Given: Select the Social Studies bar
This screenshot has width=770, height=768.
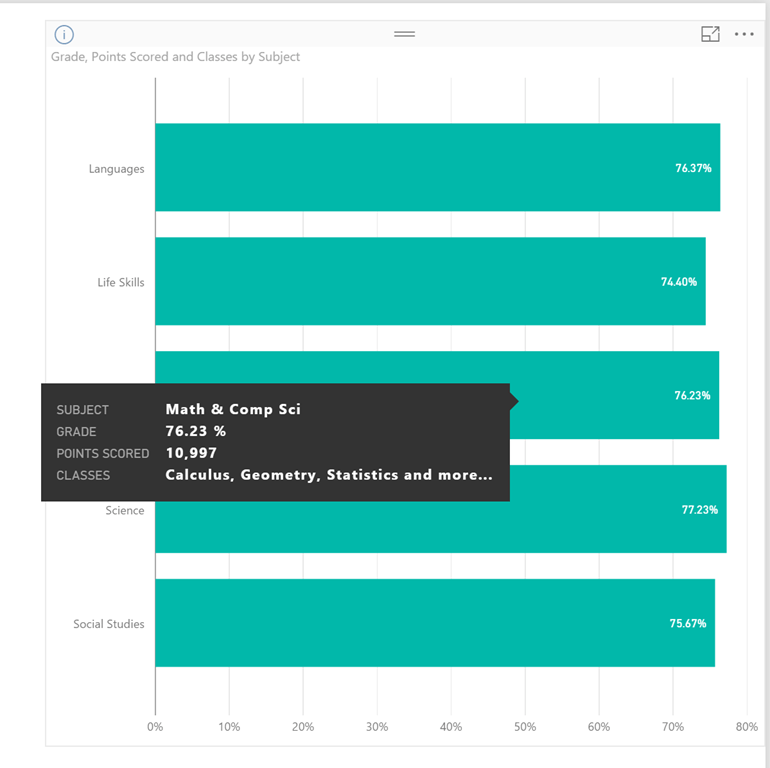Looking at the screenshot, I should [435, 623].
